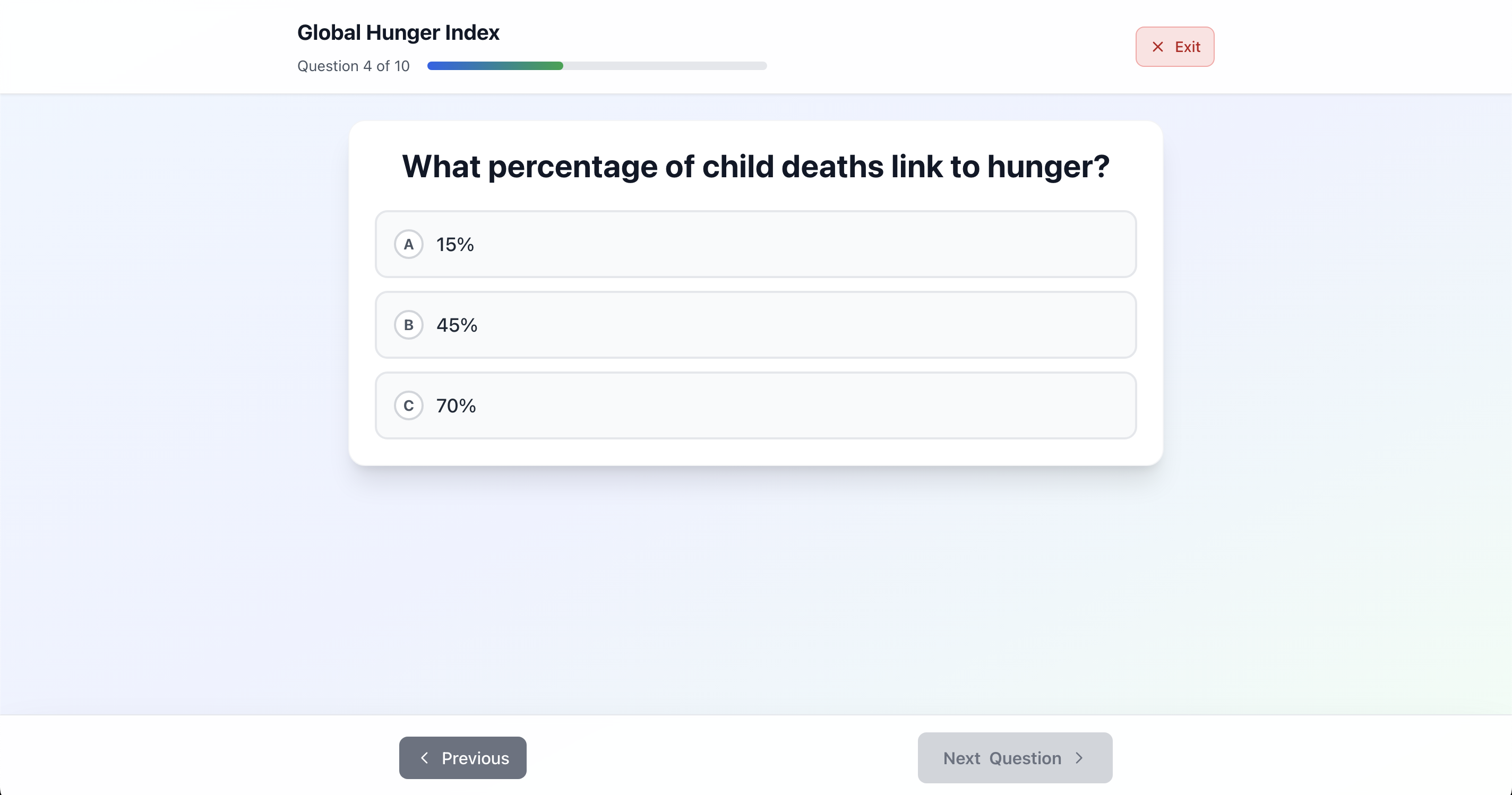Choose the 70% answer option
The image size is (1512, 795).
tap(755, 405)
